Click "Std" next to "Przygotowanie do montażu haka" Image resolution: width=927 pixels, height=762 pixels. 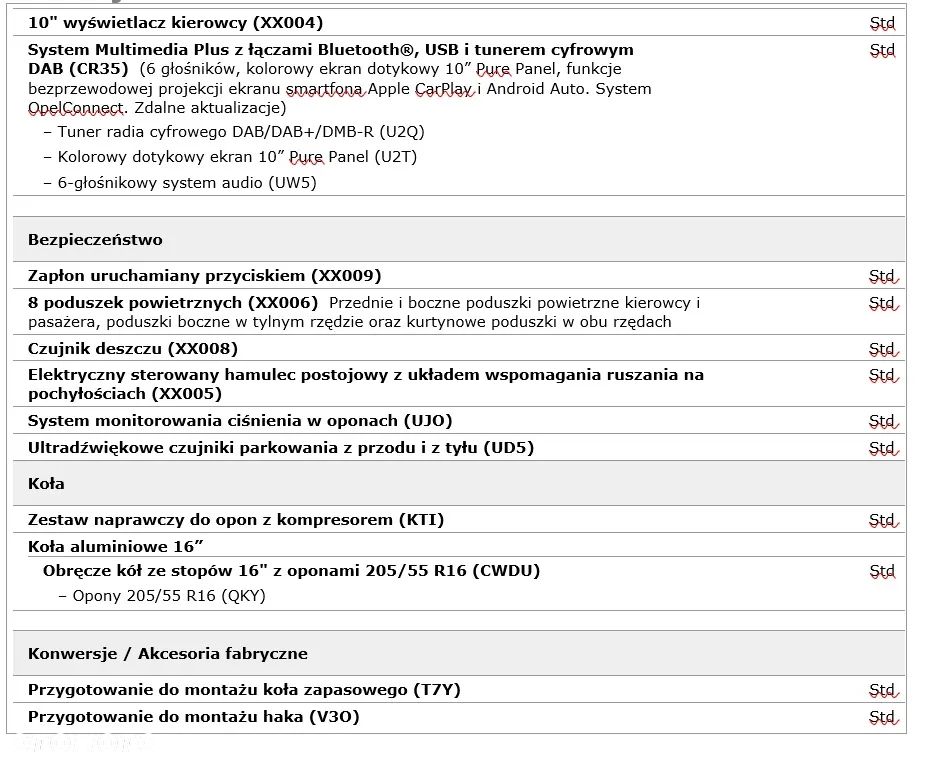(882, 717)
